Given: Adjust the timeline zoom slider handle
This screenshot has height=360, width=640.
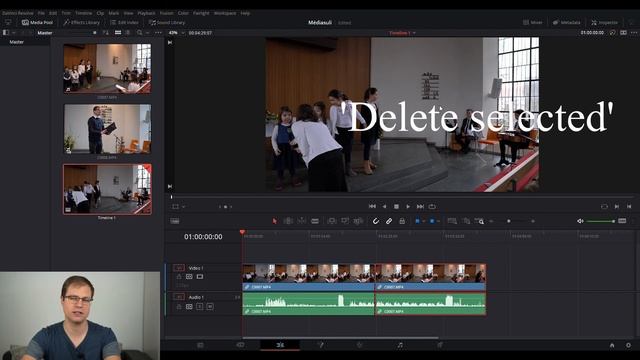Looking at the screenshot, I should pos(509,221).
